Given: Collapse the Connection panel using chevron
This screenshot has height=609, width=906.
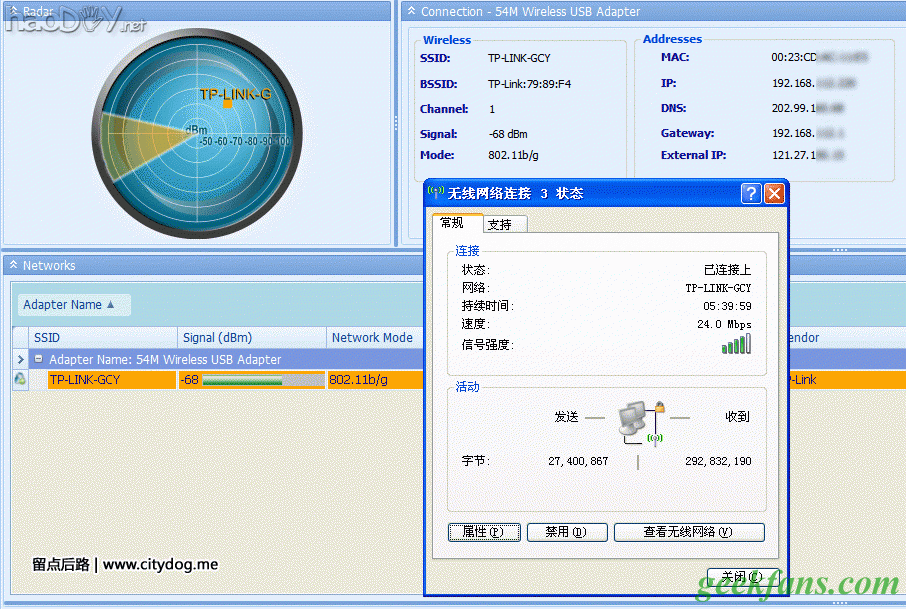Looking at the screenshot, I should [x=410, y=11].
